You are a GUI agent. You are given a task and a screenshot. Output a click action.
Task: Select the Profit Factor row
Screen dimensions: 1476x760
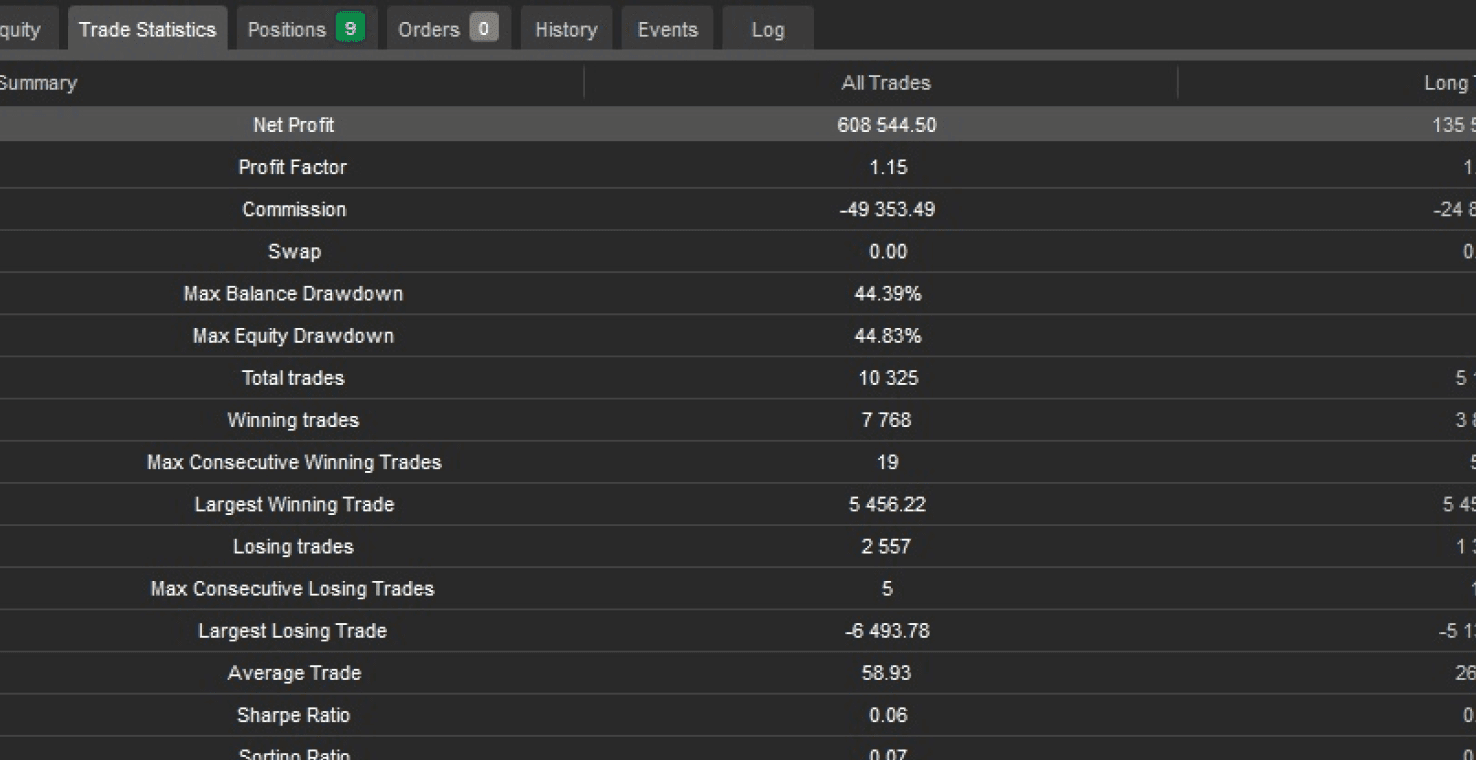pos(738,167)
